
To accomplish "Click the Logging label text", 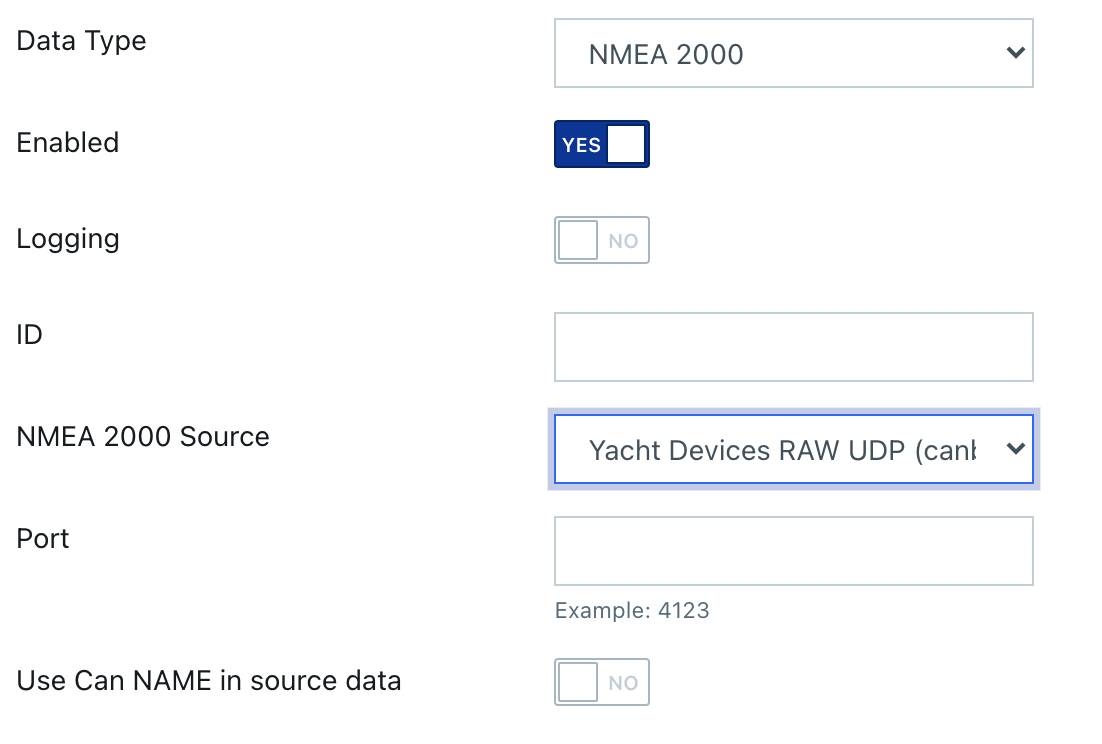I will pyautogui.click(x=67, y=240).
